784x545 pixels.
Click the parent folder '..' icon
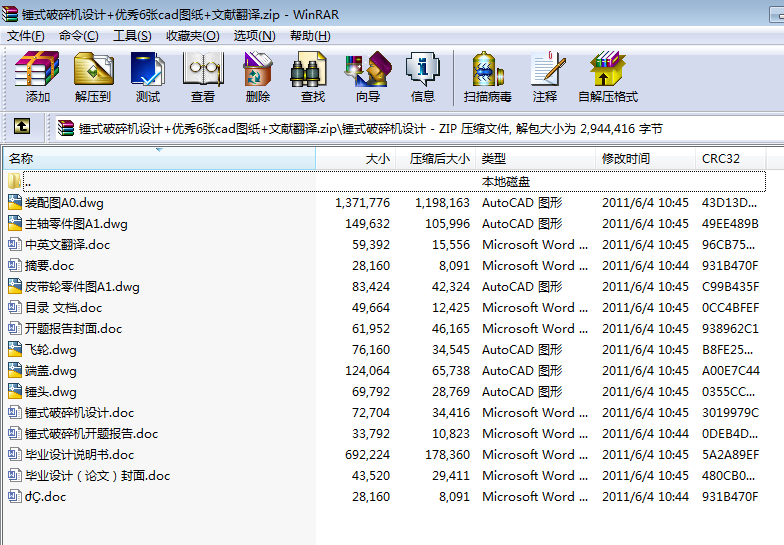coord(14,181)
